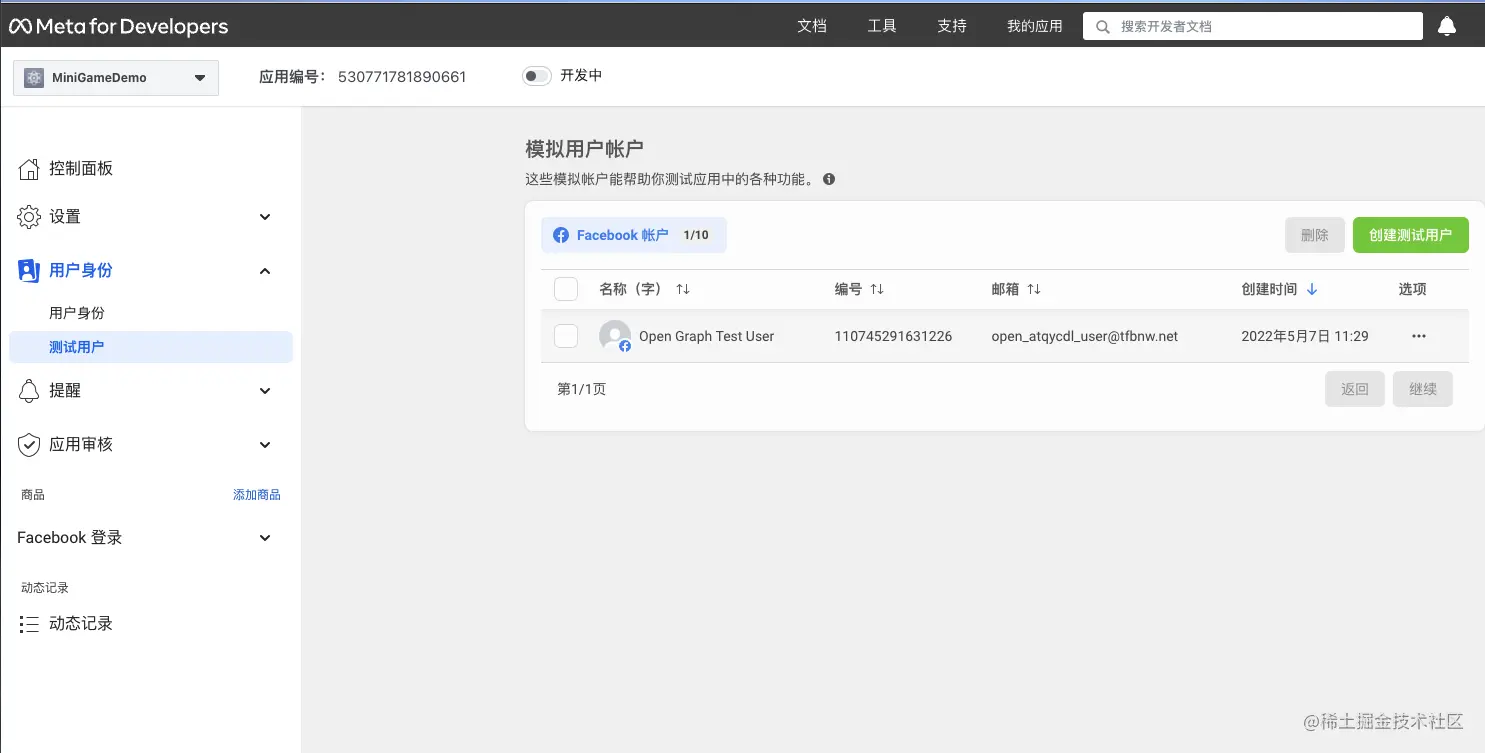Switch to the Facebook 帐户 tab

pos(633,235)
